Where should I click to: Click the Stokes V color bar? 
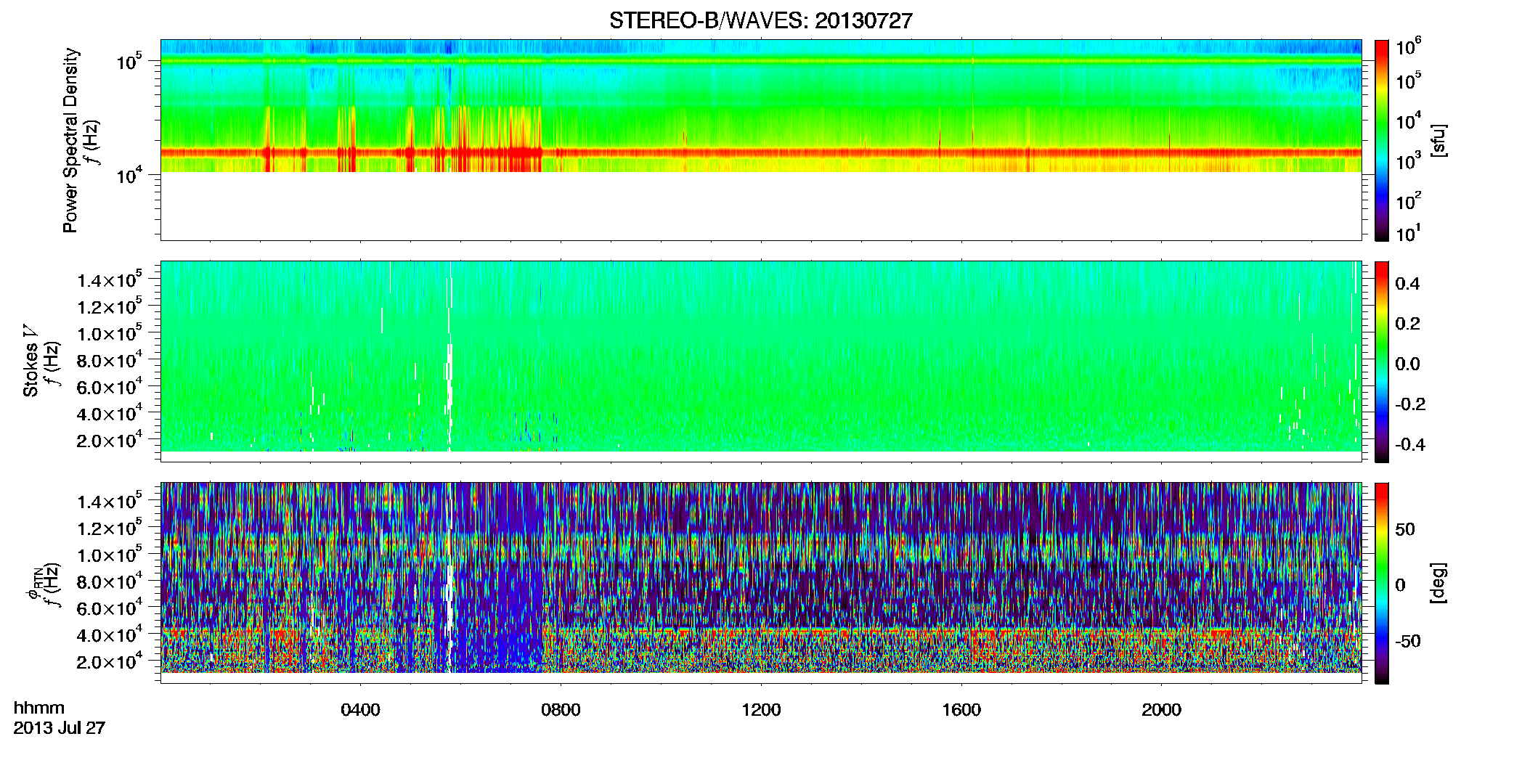(x=1382, y=362)
